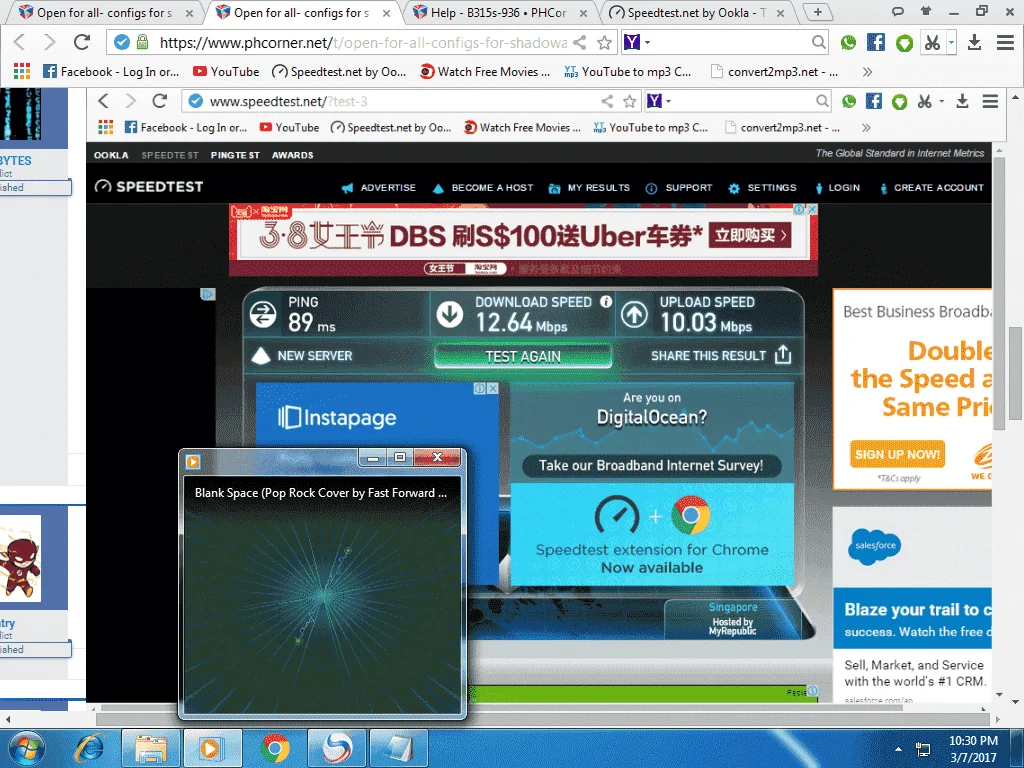This screenshot has height=768, width=1024.
Task: Click BECOME A HOST link
Action: pyautogui.click(x=483, y=187)
